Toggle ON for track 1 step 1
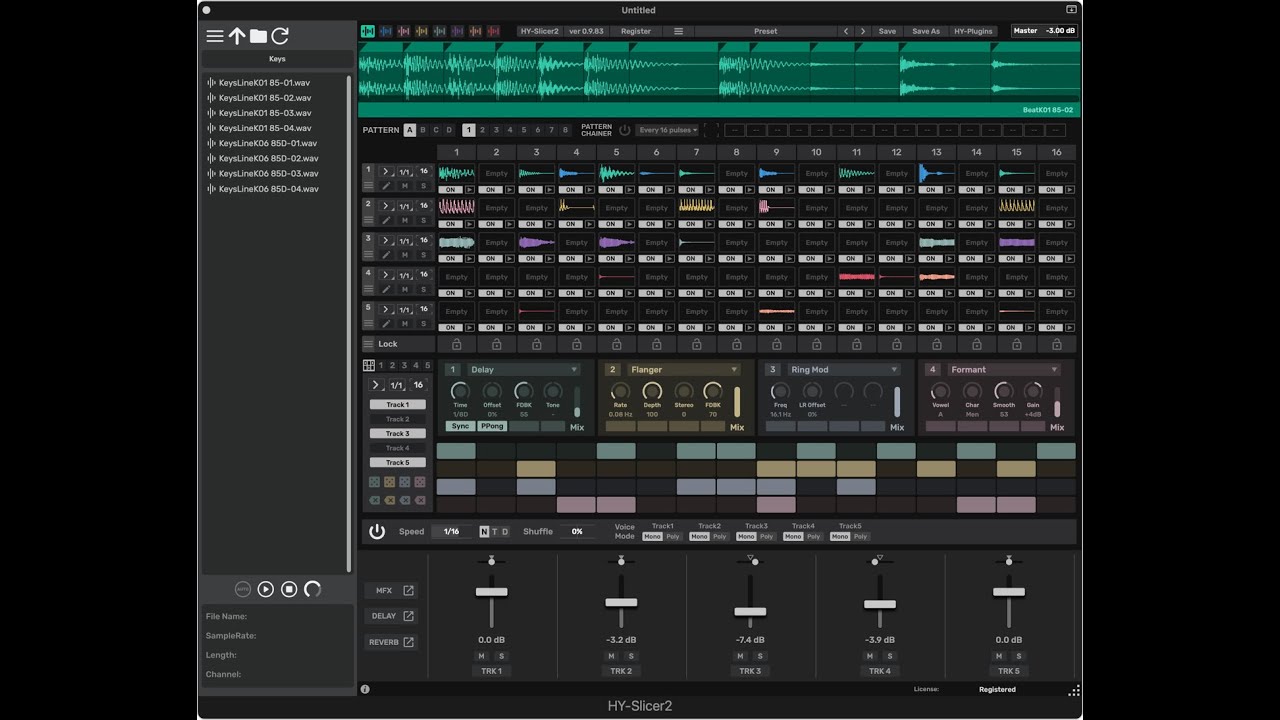This screenshot has height=720, width=1280. click(x=452, y=190)
